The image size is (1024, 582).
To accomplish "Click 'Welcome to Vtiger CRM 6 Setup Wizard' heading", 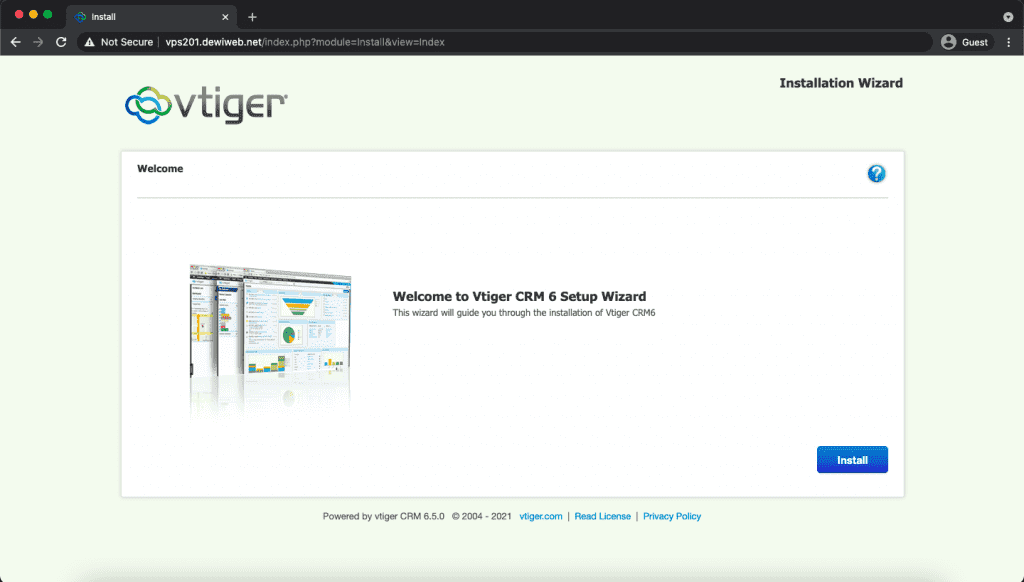I will (x=519, y=296).
